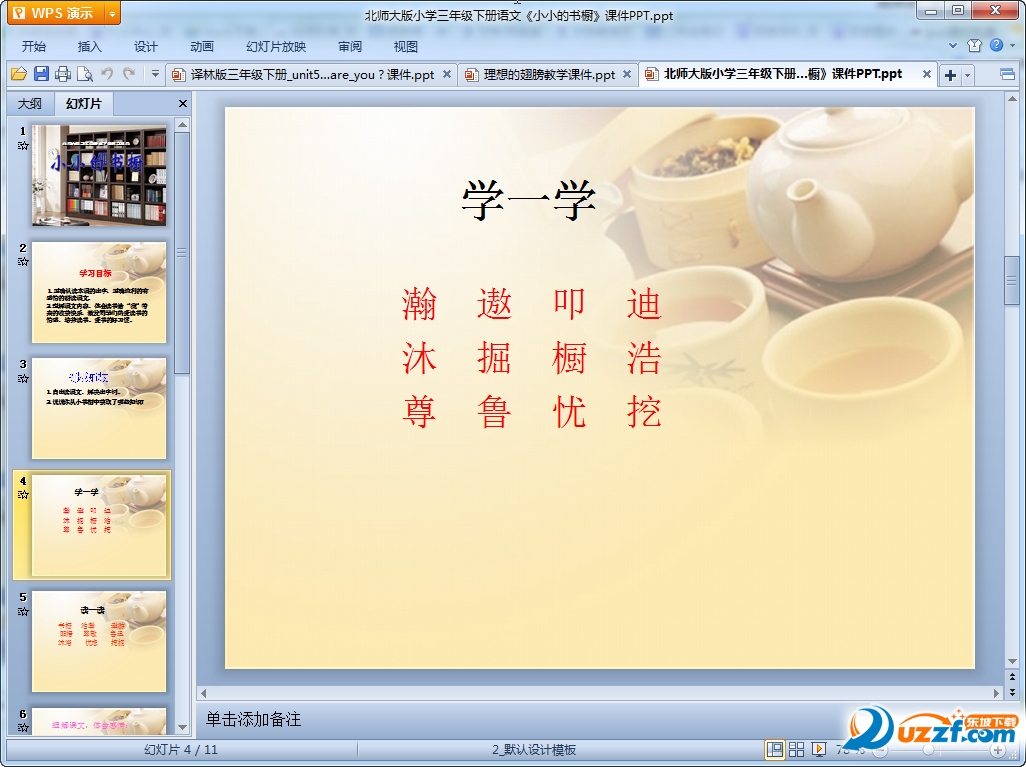Viewport: 1026px width, 767px height.
Task: Expand the small arrow beside help icon
Action: coord(1012,45)
